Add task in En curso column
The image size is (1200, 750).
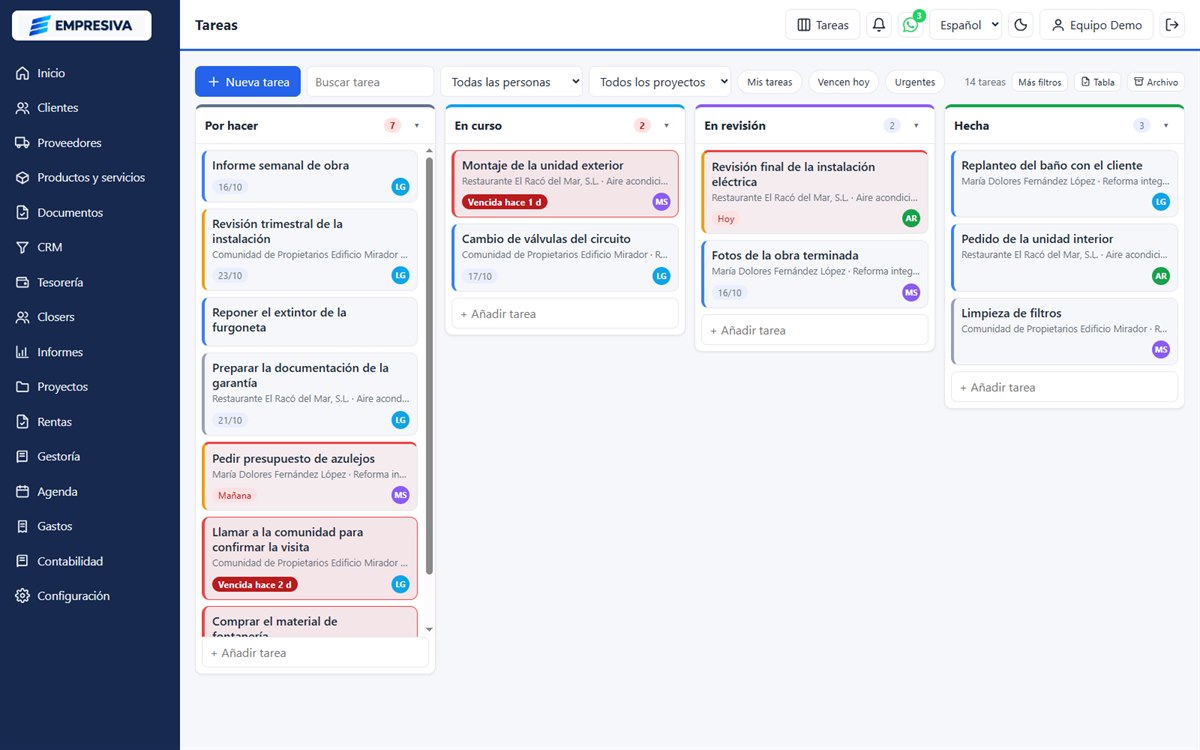[x=565, y=314]
